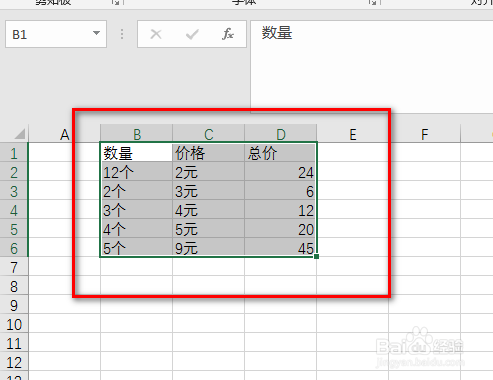Screen dimensions: 493x380
Task: Select row 12 header
Action: pyautogui.click(x=14, y=361)
